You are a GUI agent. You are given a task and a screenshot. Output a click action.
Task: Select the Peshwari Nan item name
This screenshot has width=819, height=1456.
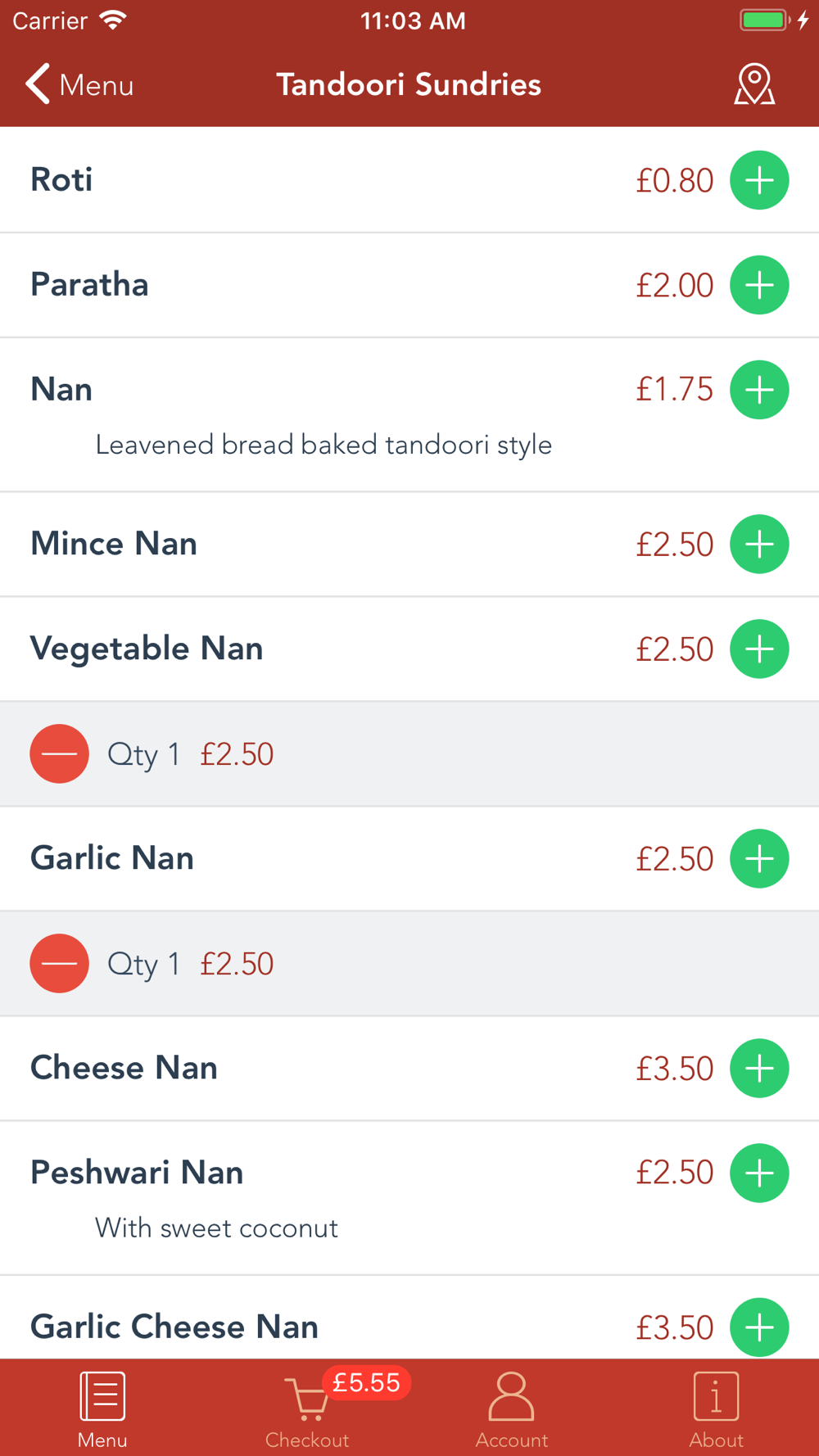tap(137, 1173)
